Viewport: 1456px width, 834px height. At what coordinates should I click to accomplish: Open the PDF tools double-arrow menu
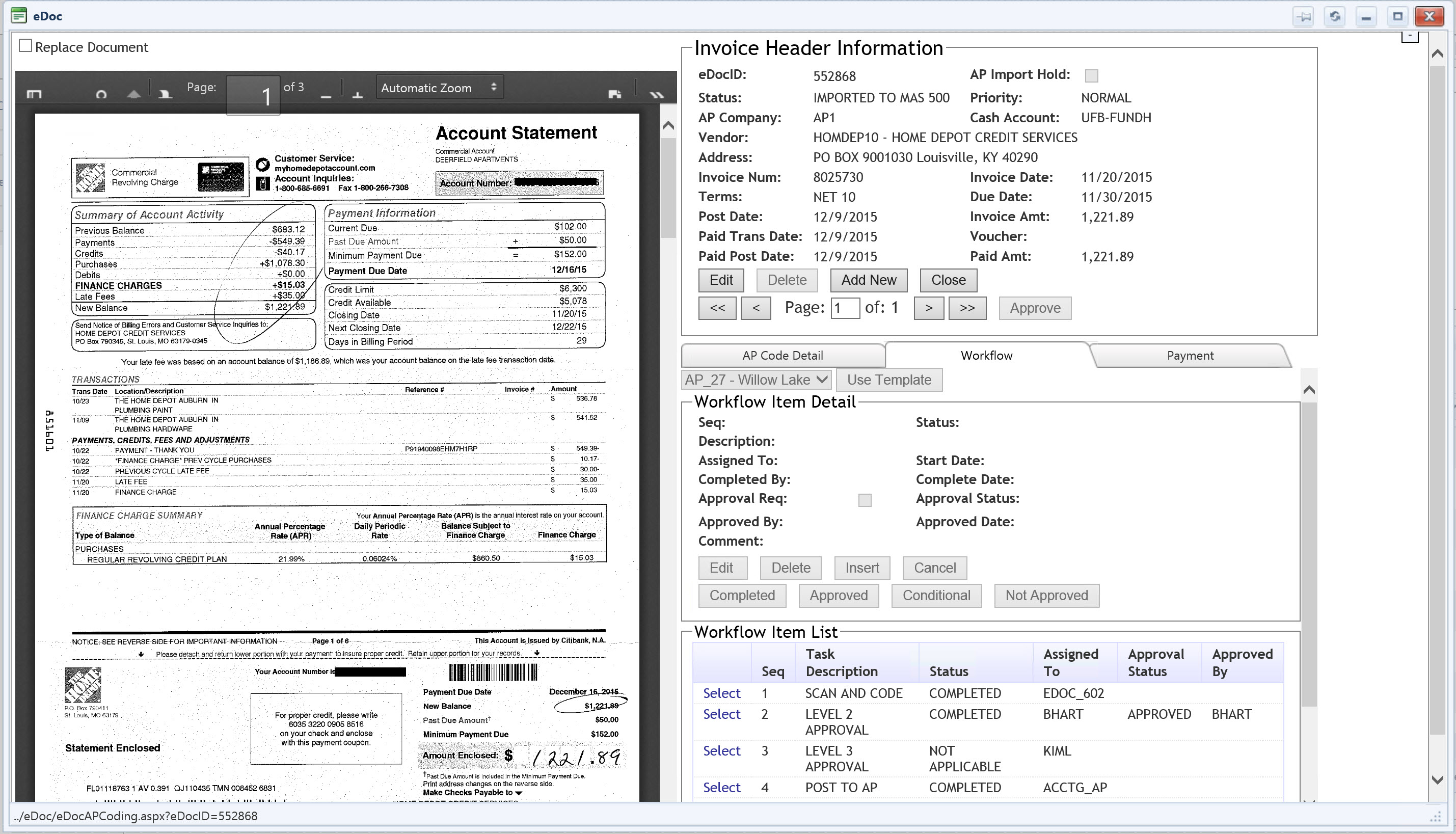tap(656, 95)
